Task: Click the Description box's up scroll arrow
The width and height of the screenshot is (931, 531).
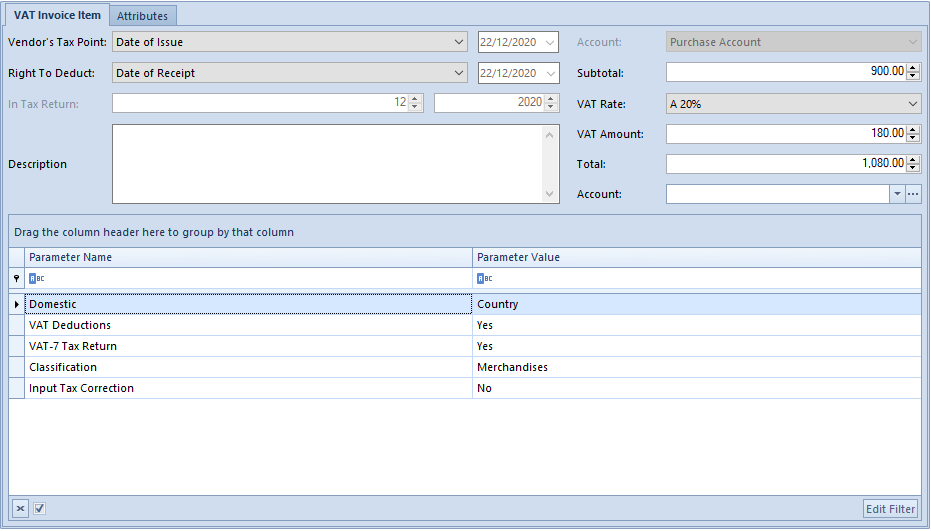Action: 549,135
